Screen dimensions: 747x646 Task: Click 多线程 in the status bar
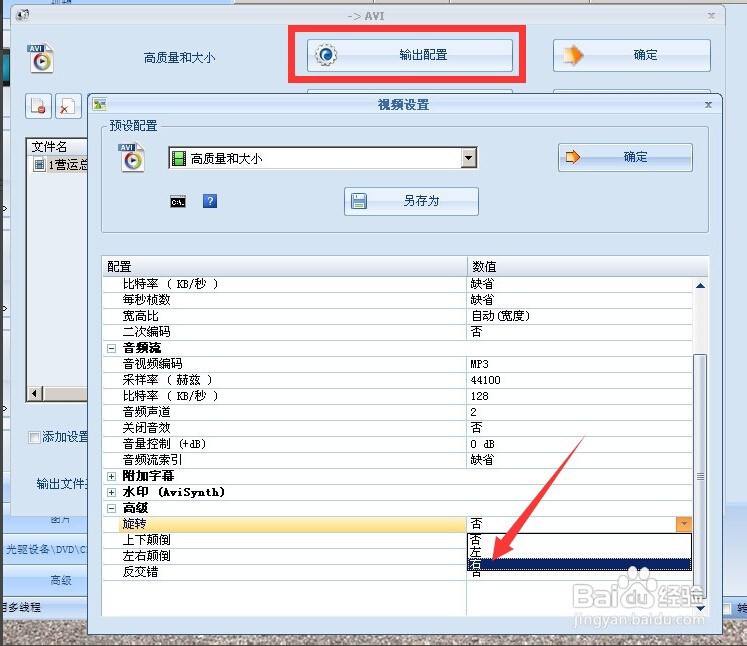(x=23, y=607)
